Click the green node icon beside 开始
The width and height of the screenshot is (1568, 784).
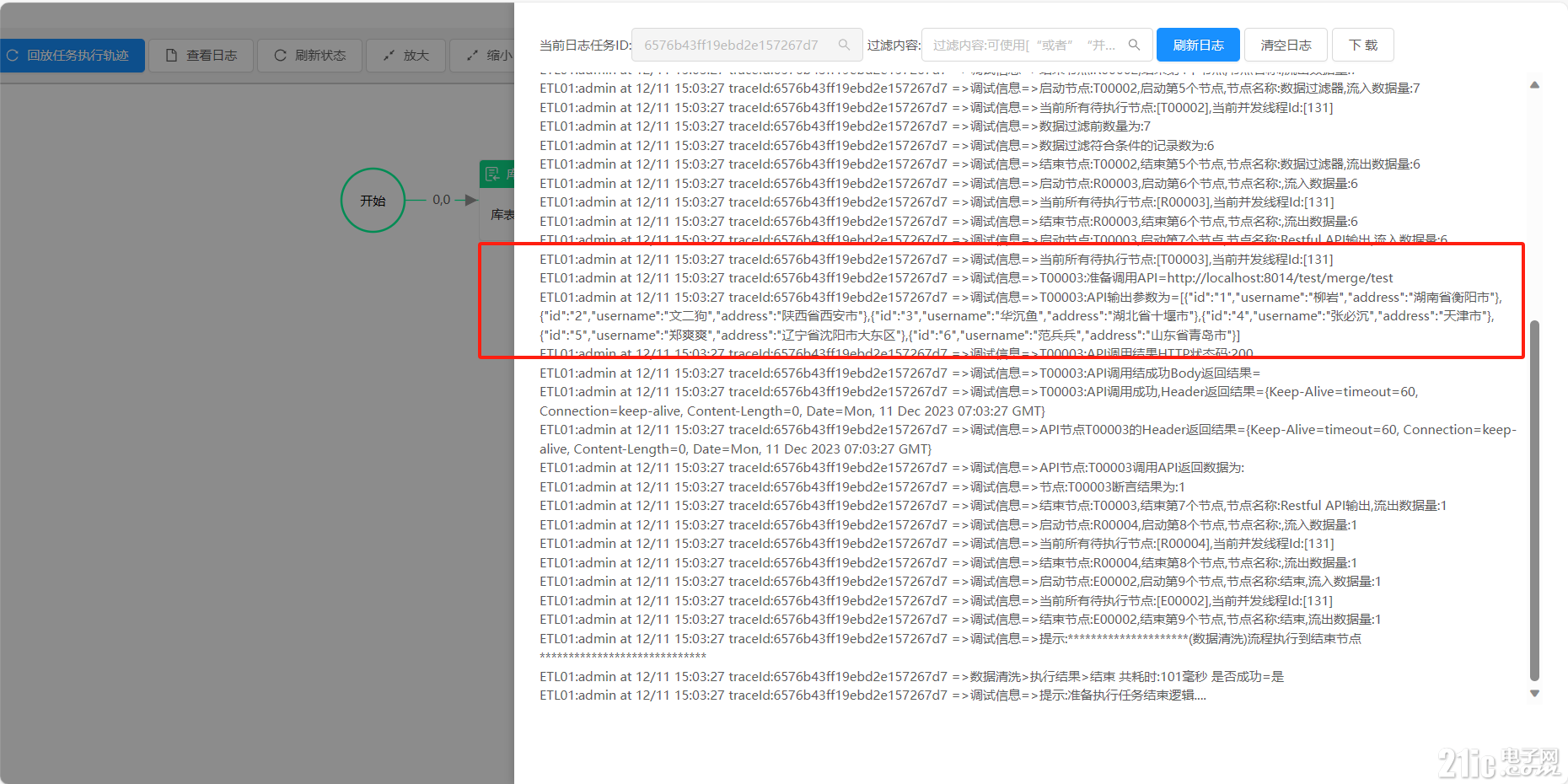tap(492, 175)
